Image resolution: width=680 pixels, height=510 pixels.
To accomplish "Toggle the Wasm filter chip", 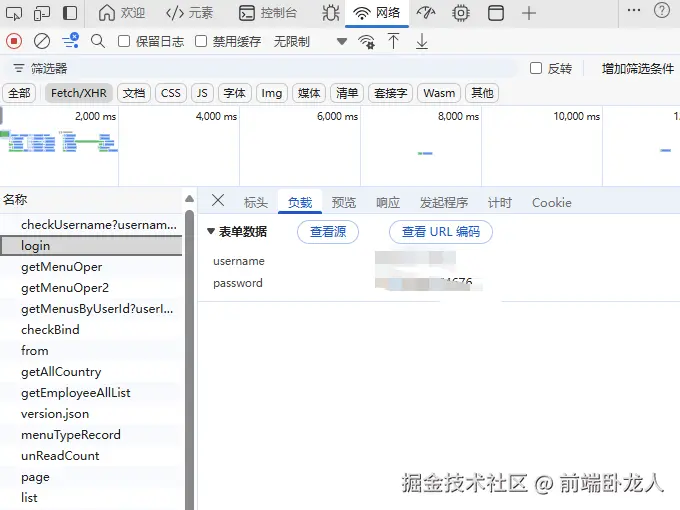I will click(439, 93).
